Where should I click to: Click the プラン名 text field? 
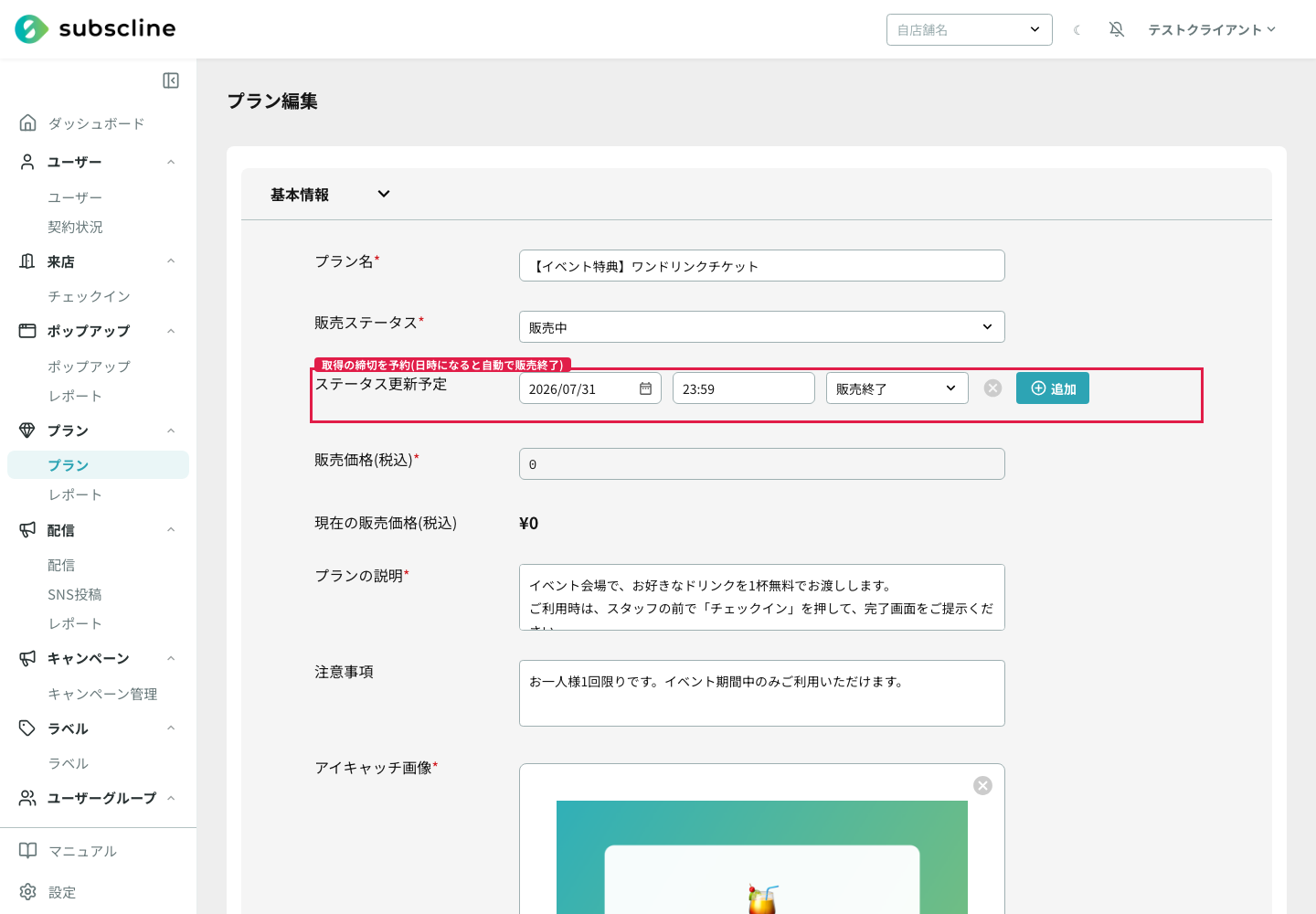[762, 266]
